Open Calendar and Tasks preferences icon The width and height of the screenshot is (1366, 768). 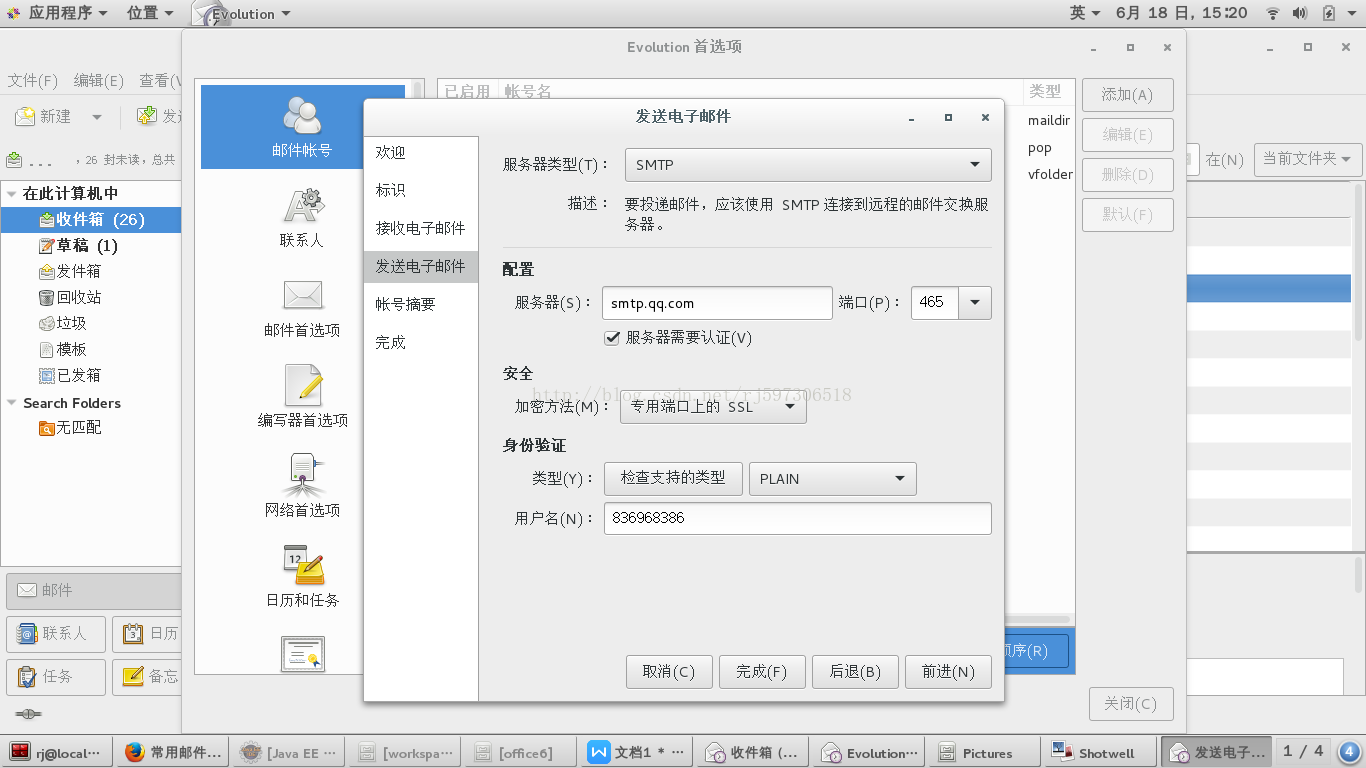point(302,565)
